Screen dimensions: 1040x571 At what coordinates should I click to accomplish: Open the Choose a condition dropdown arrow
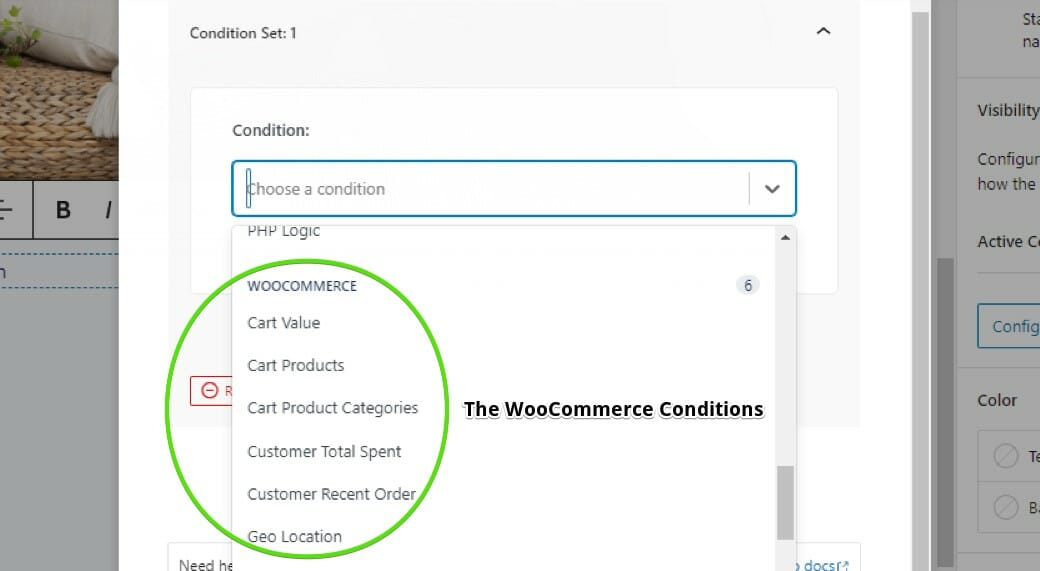[x=772, y=189]
